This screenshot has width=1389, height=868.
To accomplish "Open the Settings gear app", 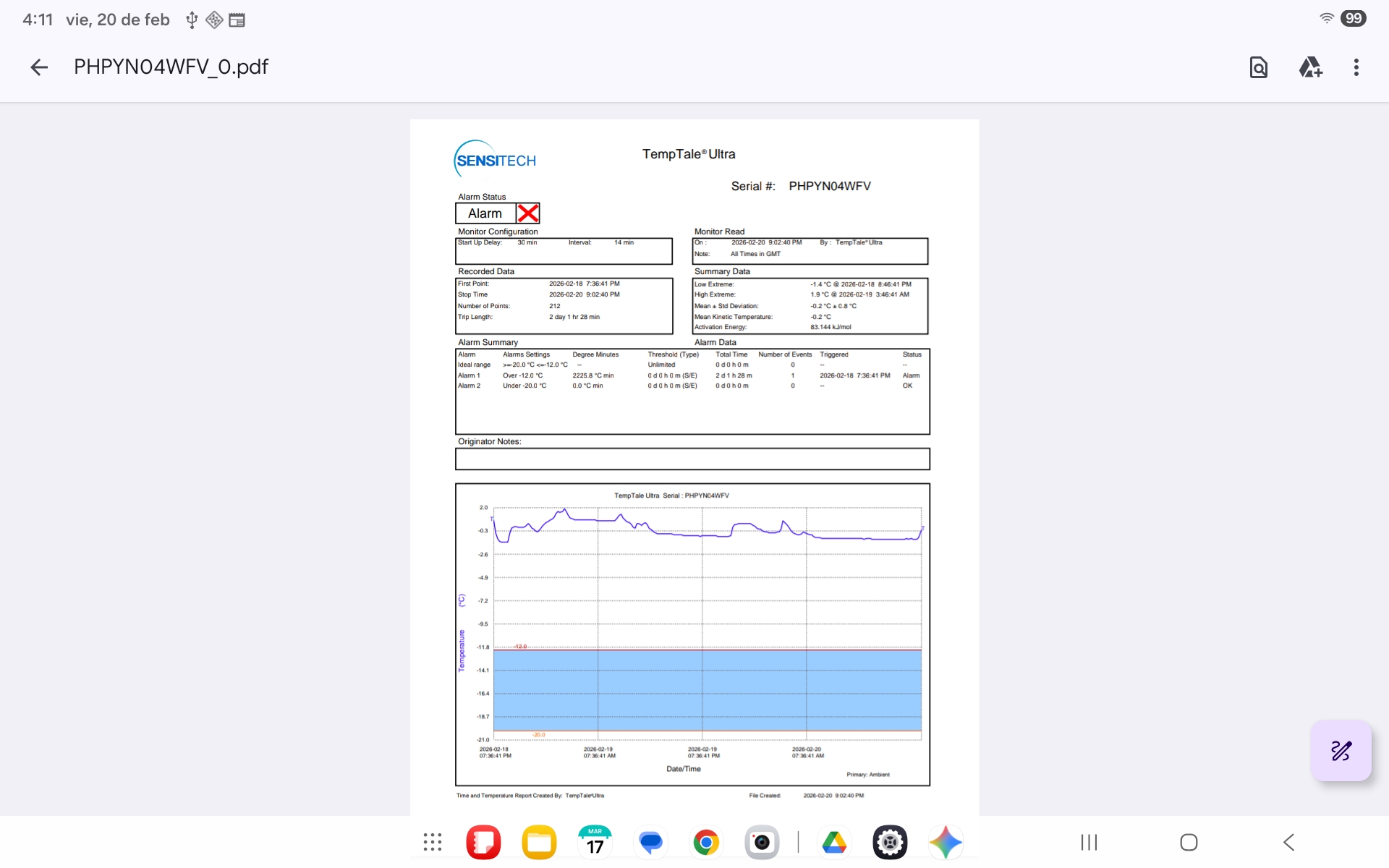I will pos(890,842).
